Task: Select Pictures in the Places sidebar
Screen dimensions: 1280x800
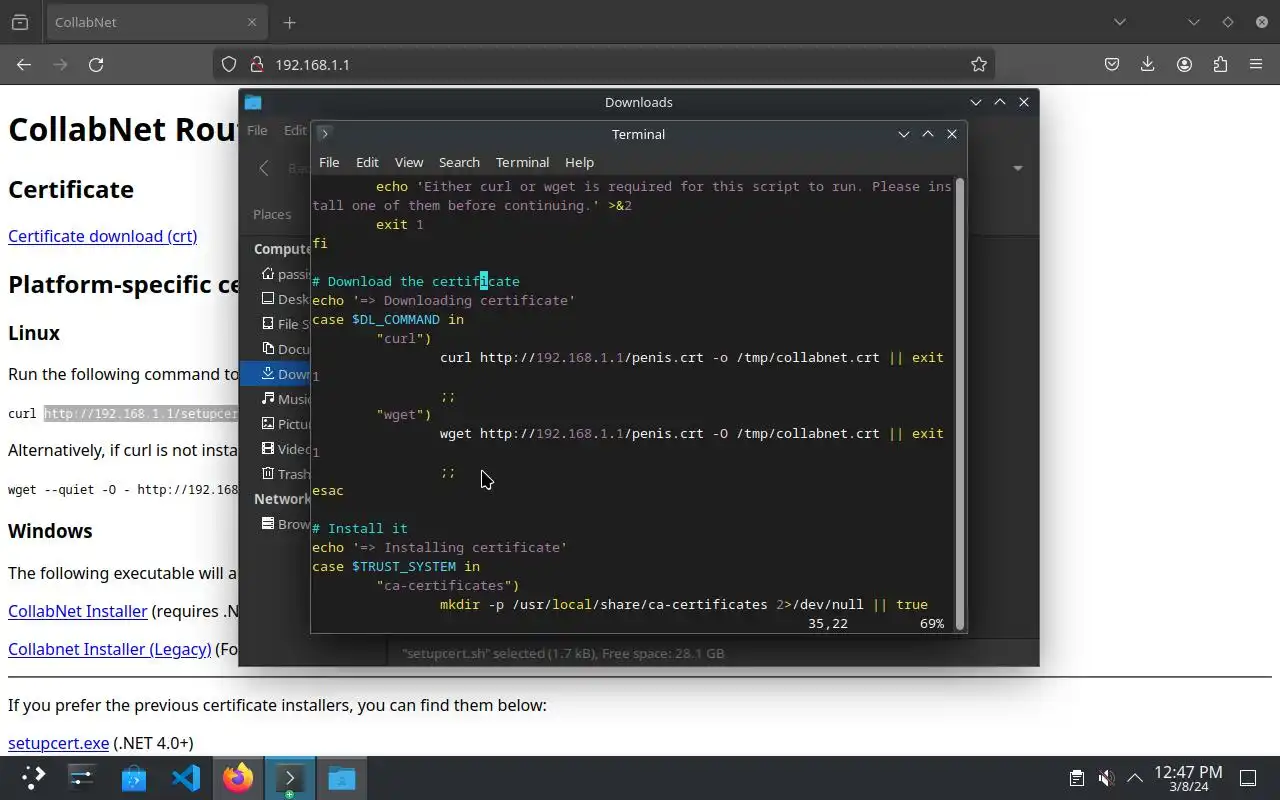Action: tap(284, 424)
